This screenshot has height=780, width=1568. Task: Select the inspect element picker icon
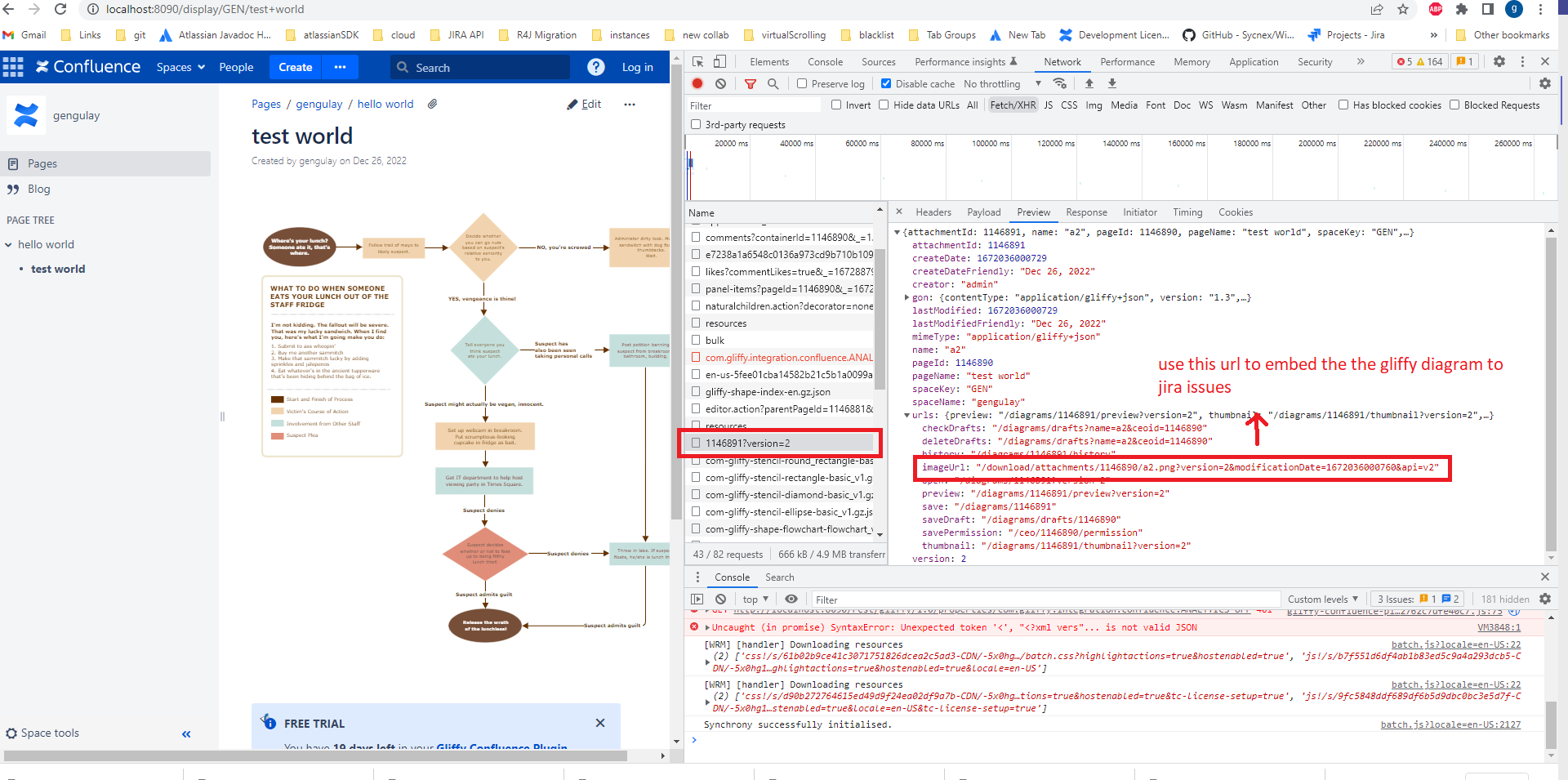point(698,61)
